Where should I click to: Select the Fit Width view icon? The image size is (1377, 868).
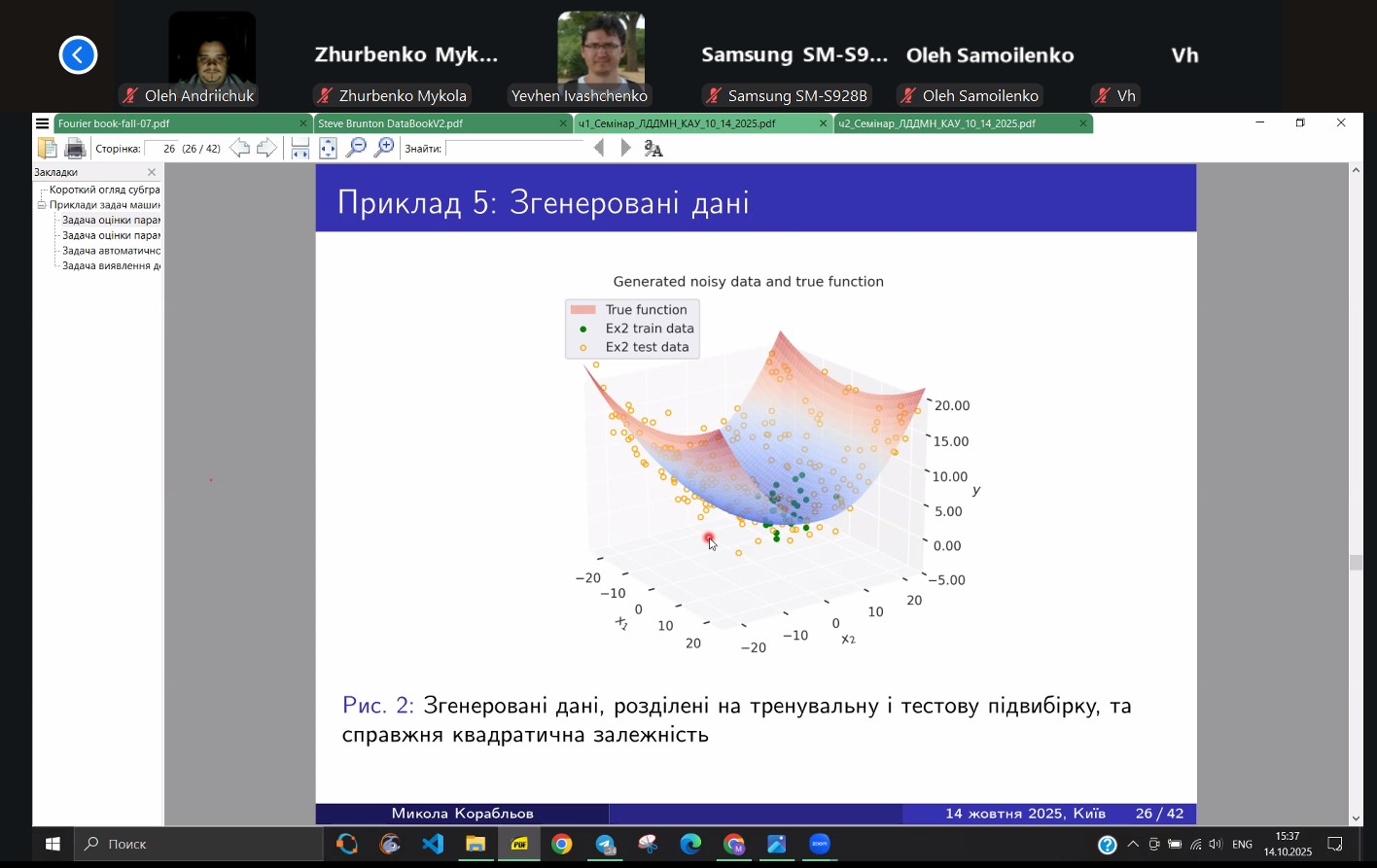300,148
